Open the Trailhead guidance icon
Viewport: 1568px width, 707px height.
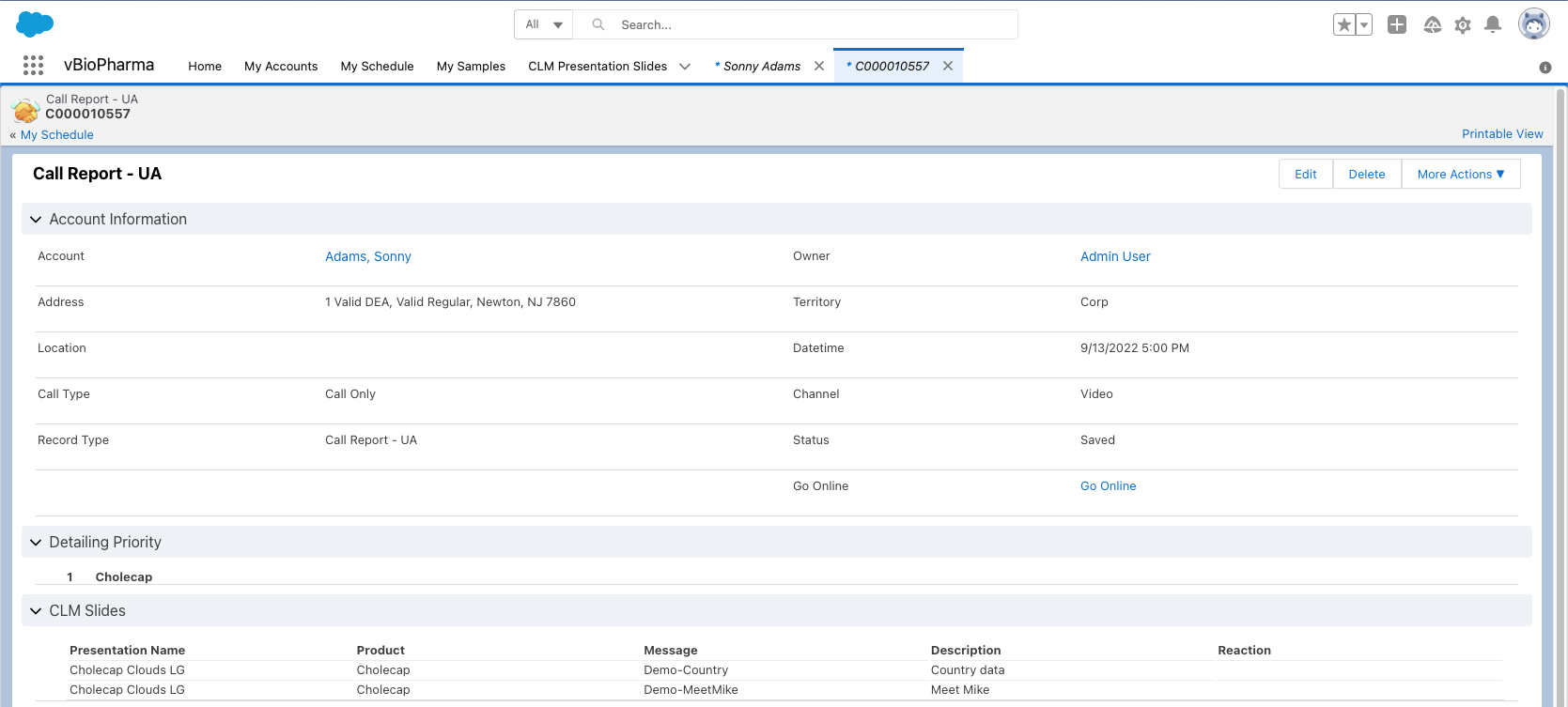pyautogui.click(x=1432, y=25)
